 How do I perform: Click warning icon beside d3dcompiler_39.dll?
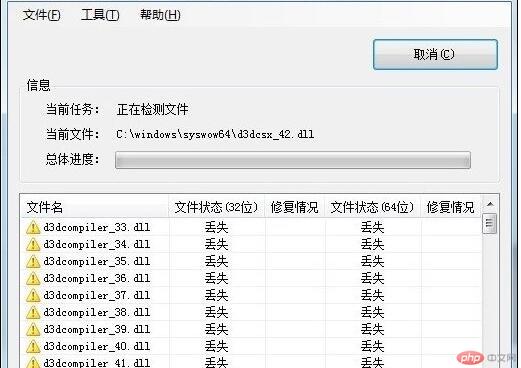pos(33,329)
